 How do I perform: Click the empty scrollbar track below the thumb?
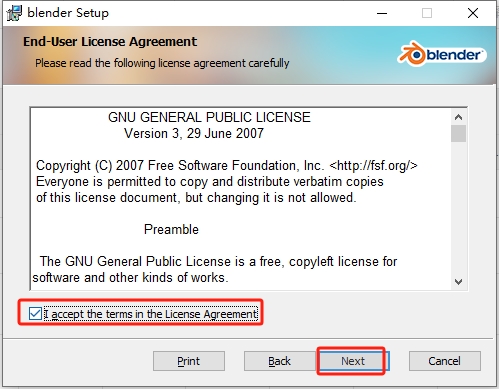[459, 208]
